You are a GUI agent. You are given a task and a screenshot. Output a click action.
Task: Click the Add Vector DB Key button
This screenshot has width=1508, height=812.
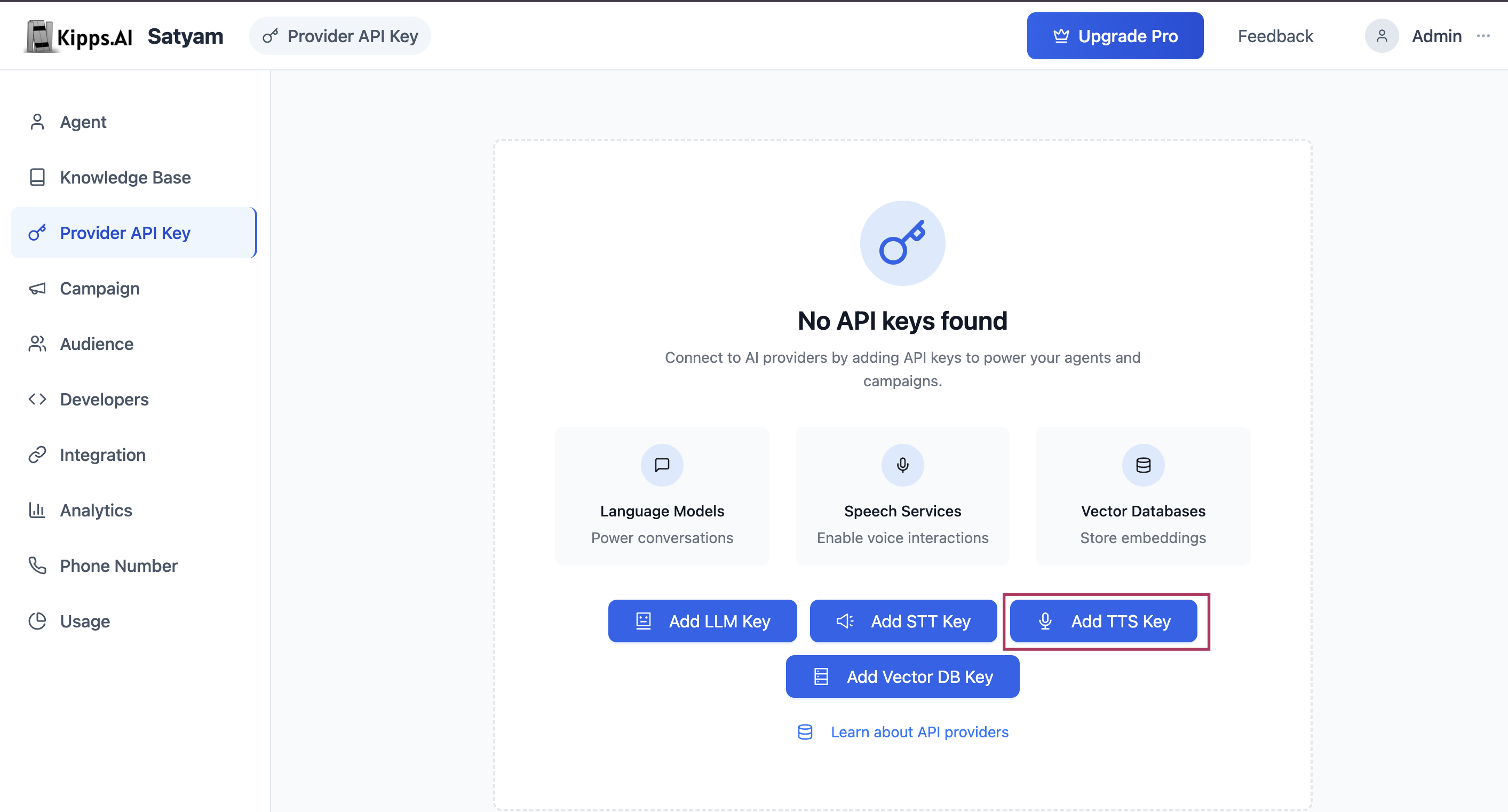tap(902, 677)
